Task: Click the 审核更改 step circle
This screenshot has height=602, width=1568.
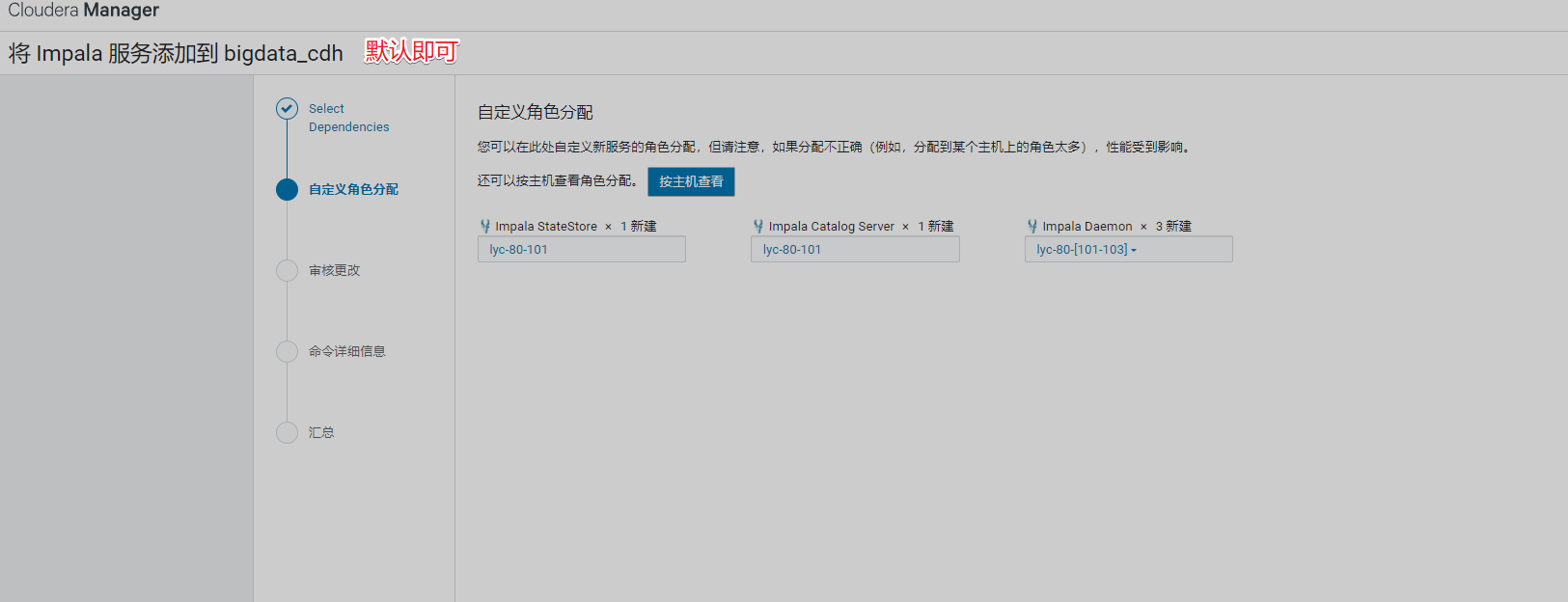Action: point(287,270)
